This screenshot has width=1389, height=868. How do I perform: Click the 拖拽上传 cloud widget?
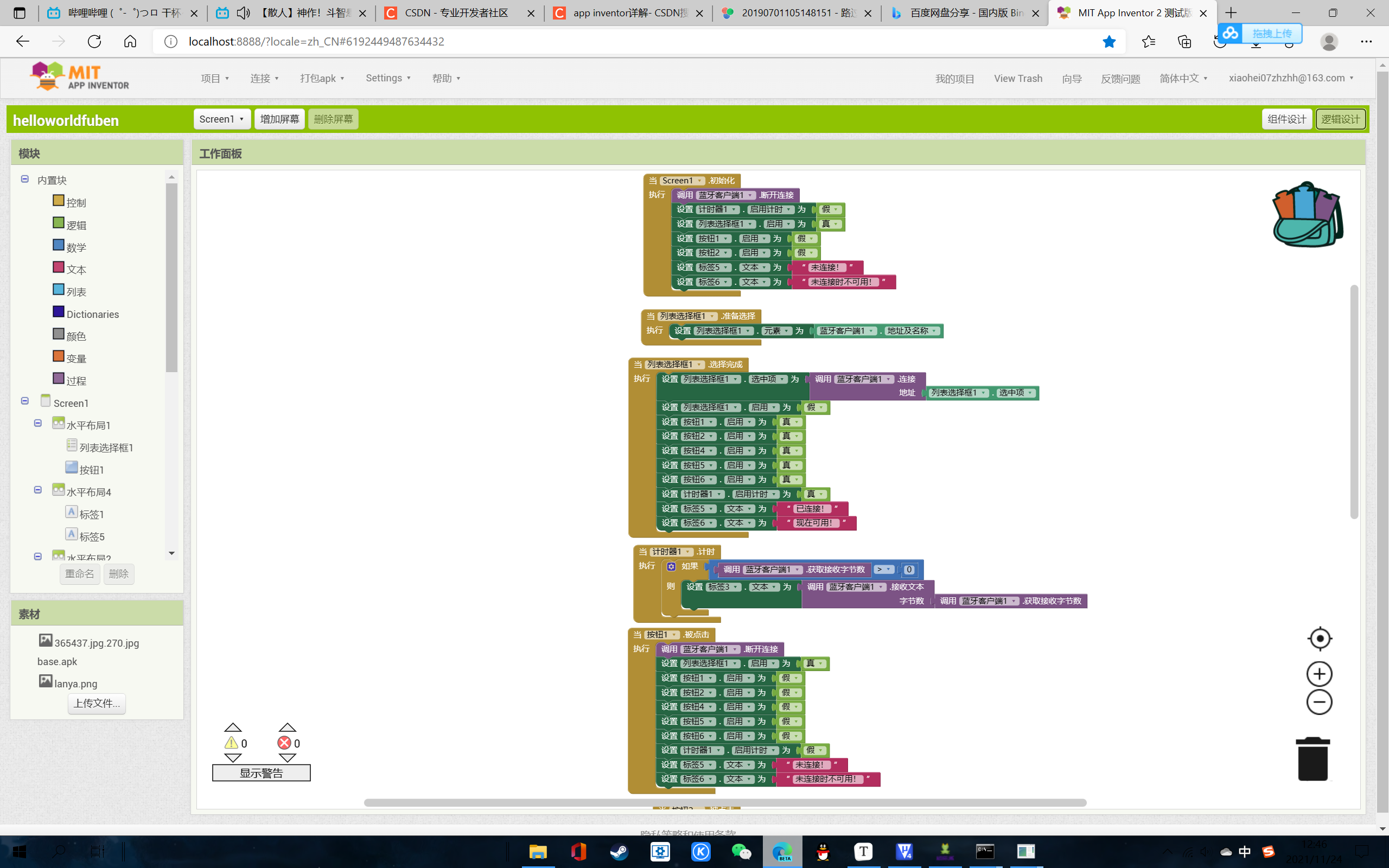click(x=1260, y=33)
